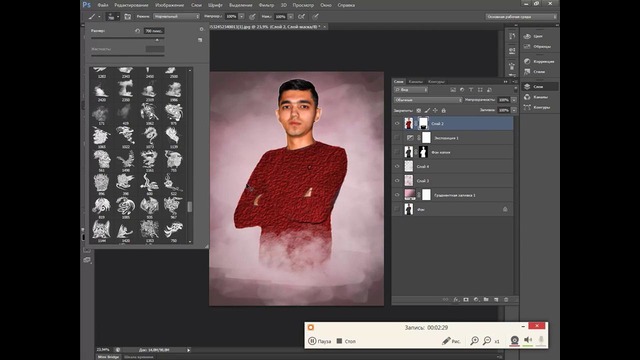Hide the Слой 3 layer

click(397, 181)
